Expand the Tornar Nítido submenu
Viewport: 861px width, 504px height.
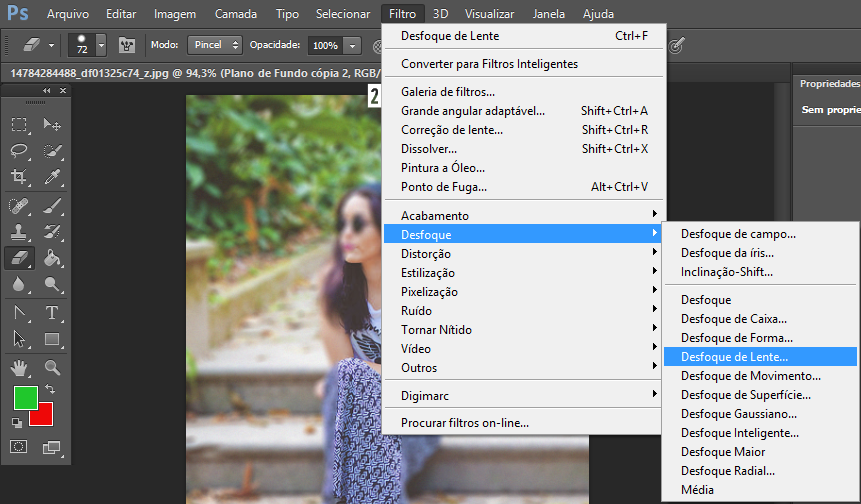524,329
